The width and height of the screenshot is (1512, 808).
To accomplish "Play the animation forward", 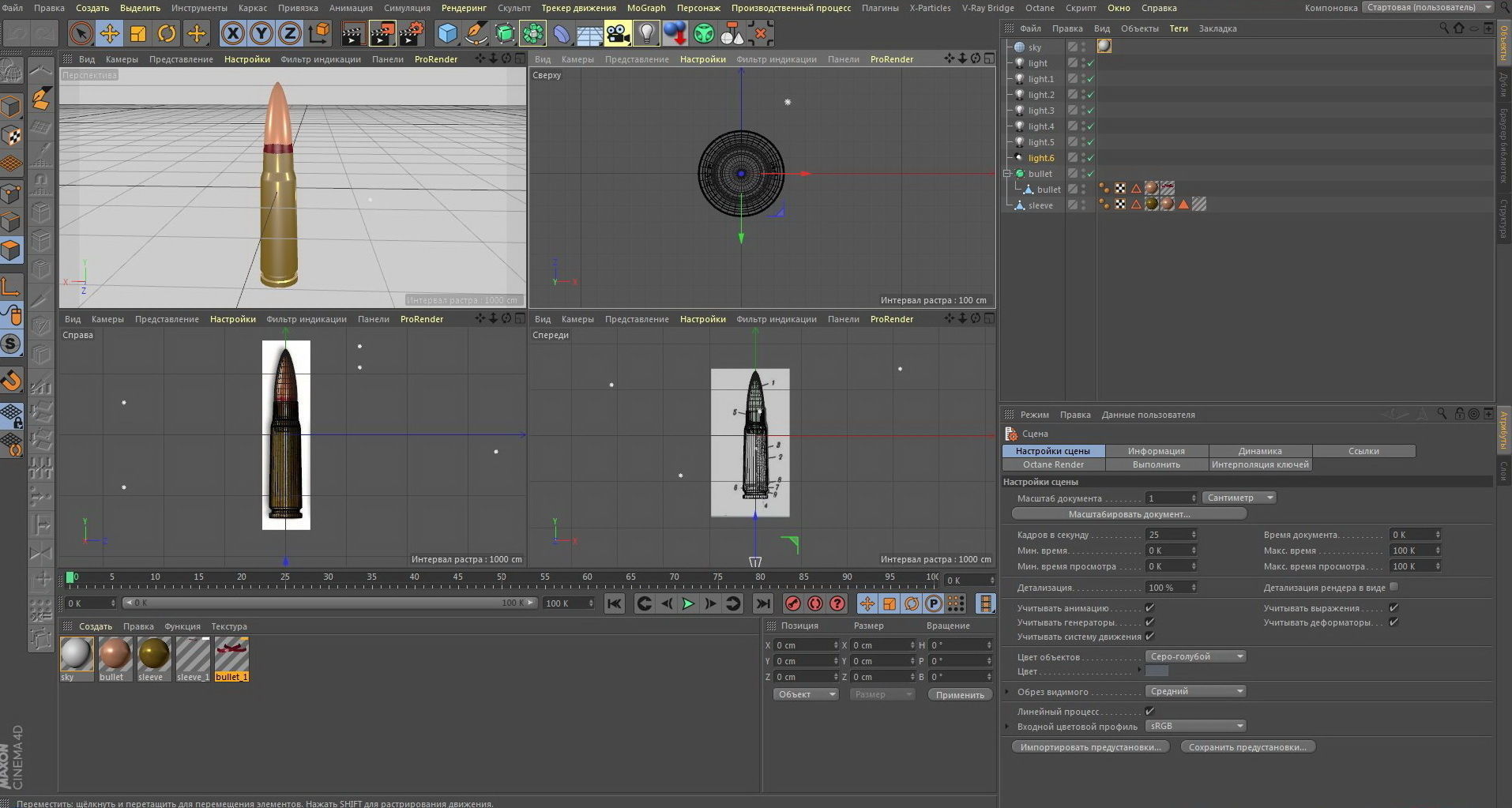I will (x=688, y=603).
